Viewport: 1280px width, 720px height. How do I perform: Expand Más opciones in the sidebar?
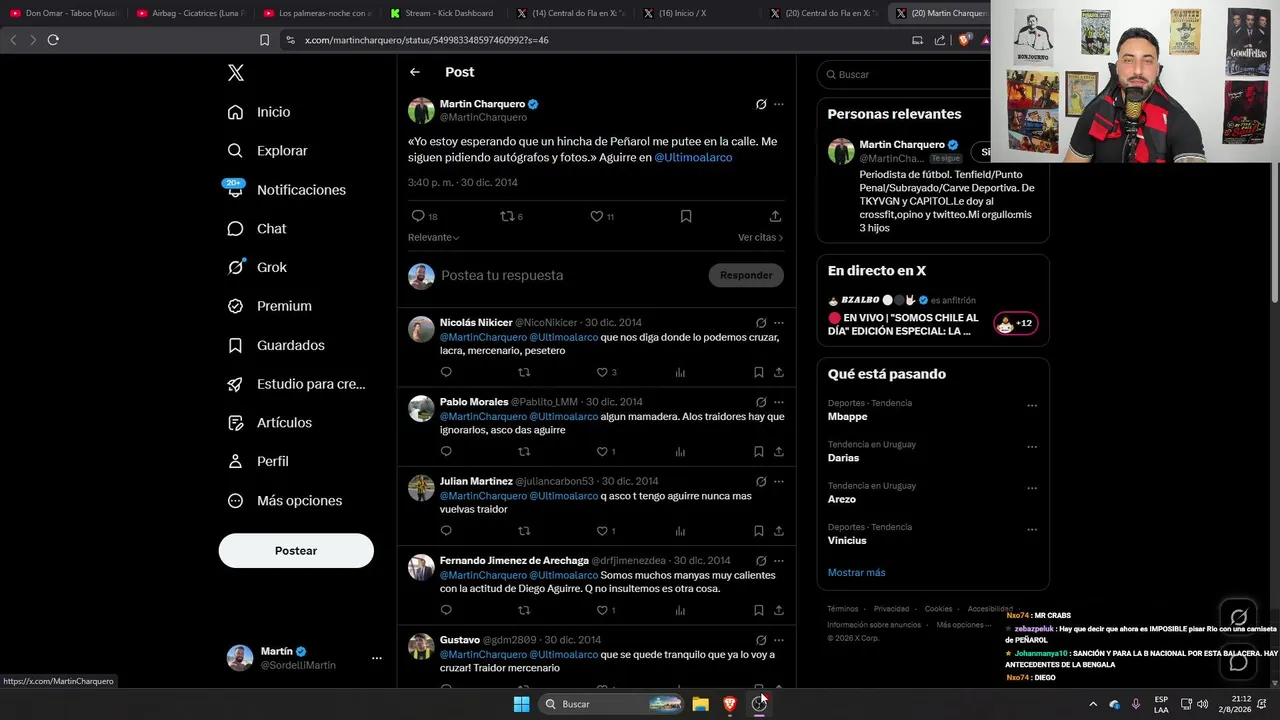pos(284,501)
